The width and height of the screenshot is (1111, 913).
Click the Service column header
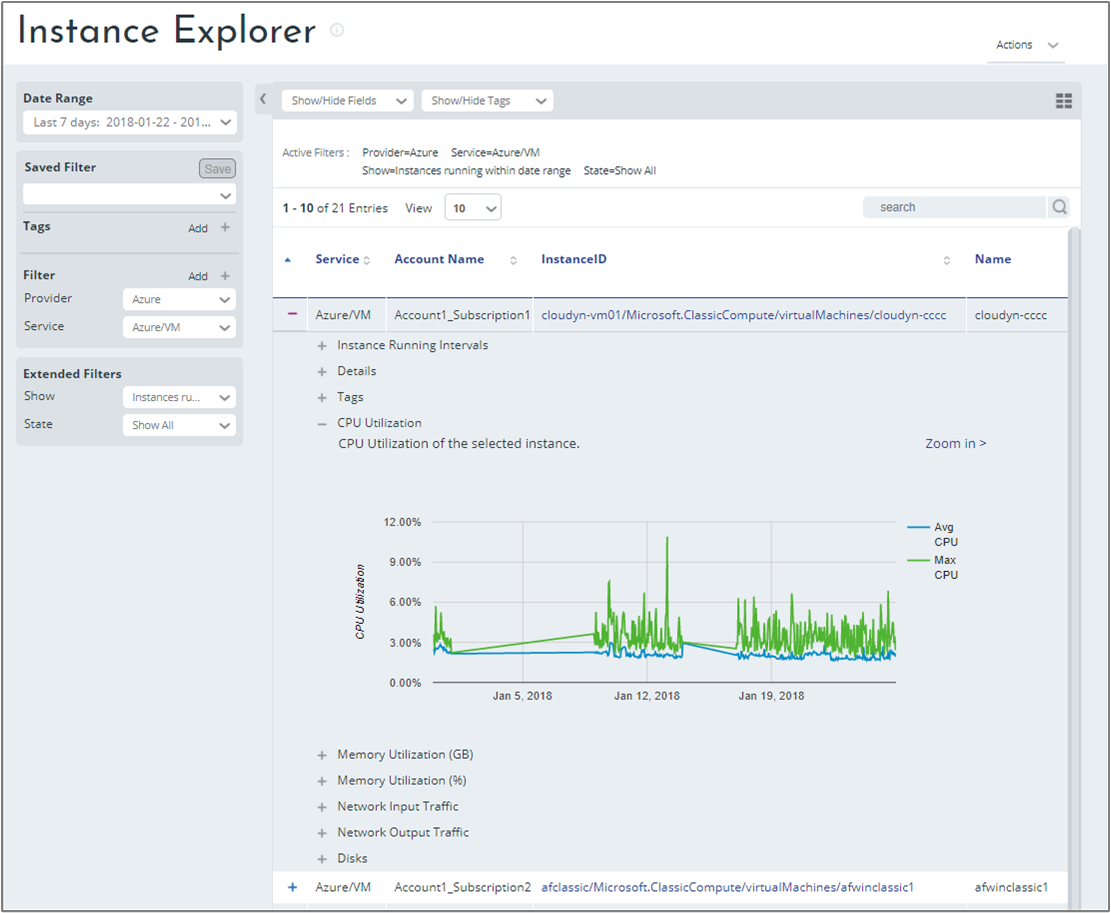coord(337,259)
